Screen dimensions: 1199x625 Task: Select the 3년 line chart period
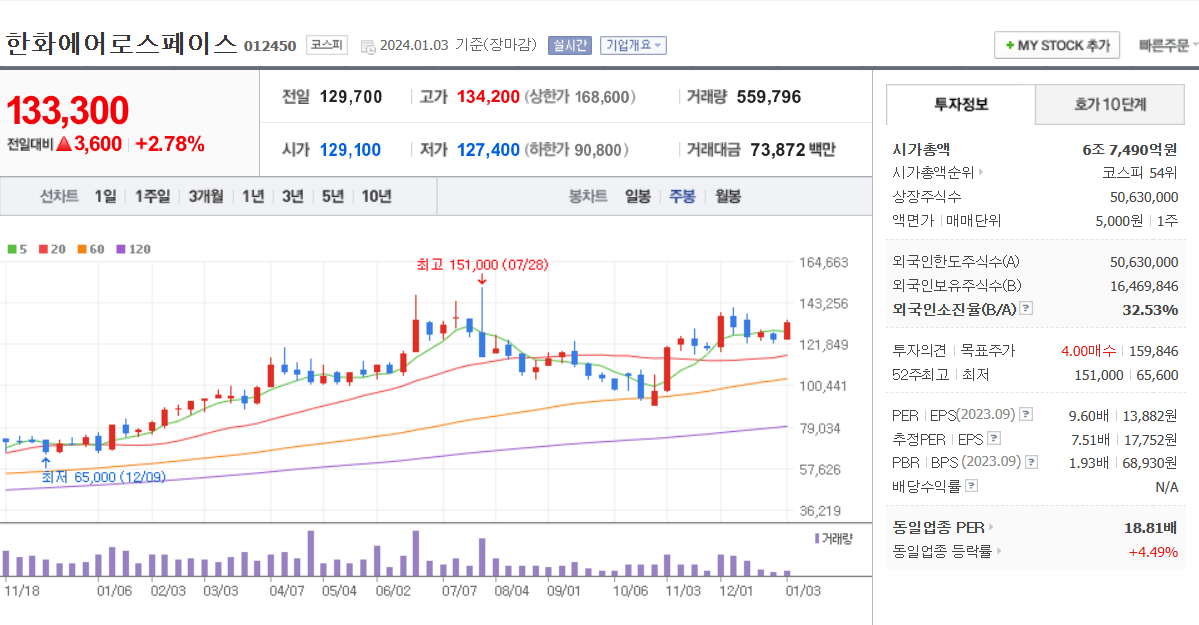coord(293,197)
